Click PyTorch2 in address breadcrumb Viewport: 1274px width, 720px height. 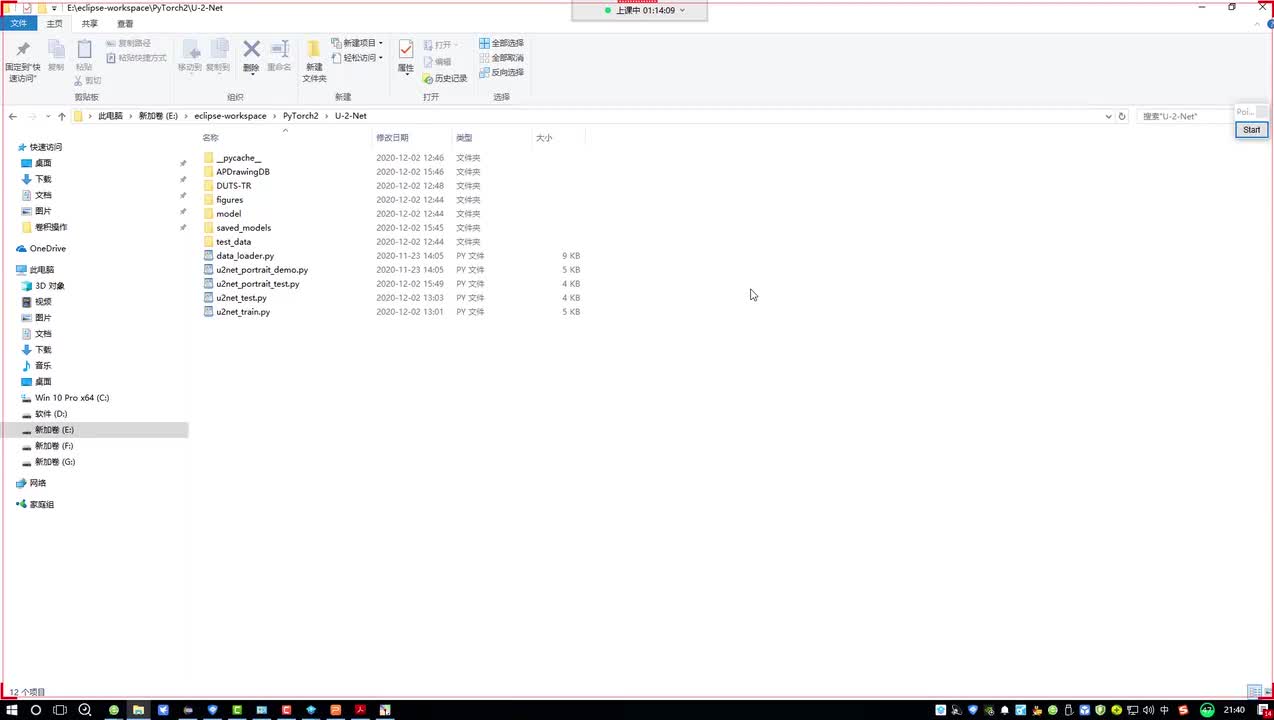[x=300, y=116]
